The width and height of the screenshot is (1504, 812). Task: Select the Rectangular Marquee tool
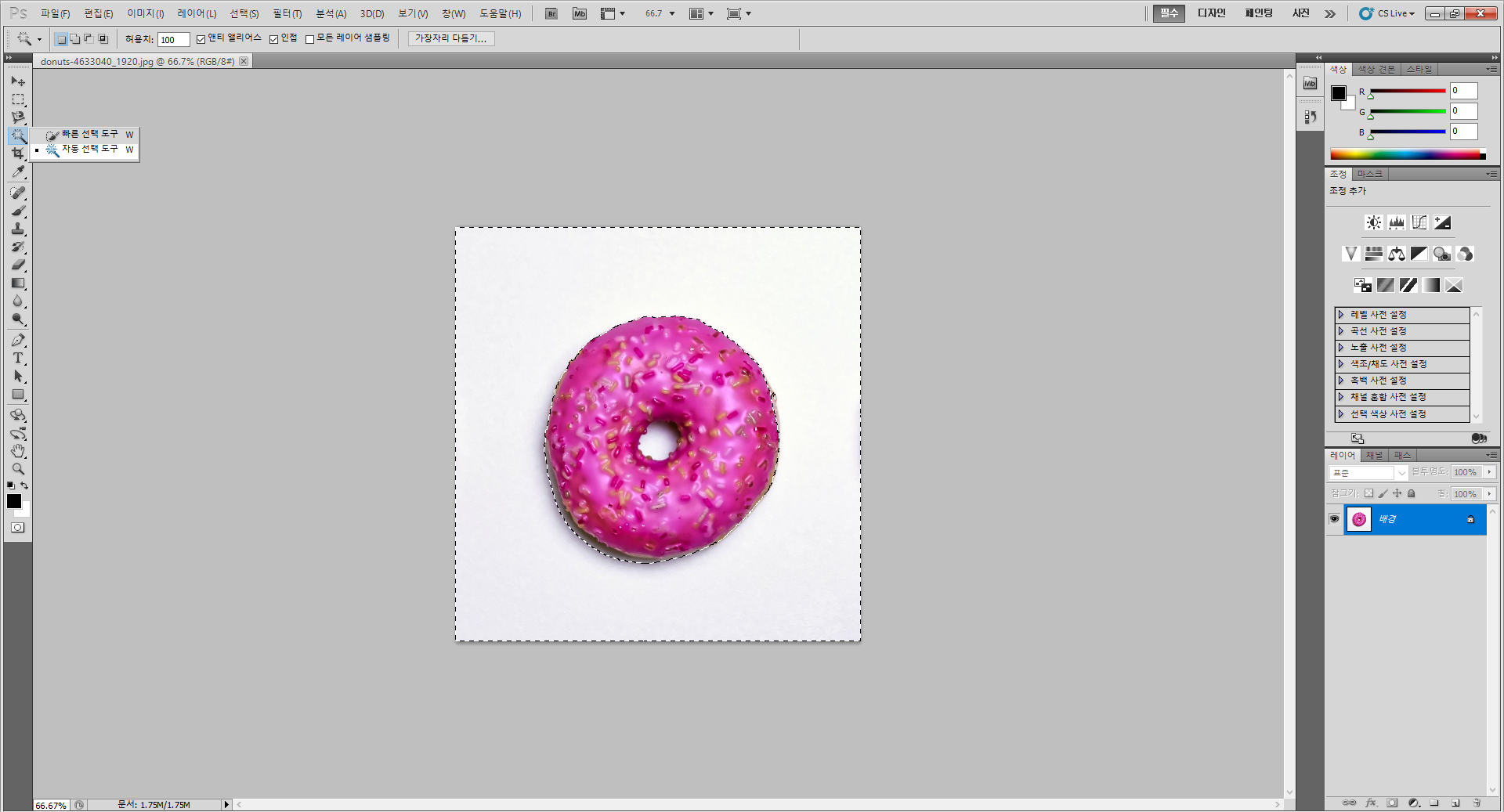tap(18, 99)
